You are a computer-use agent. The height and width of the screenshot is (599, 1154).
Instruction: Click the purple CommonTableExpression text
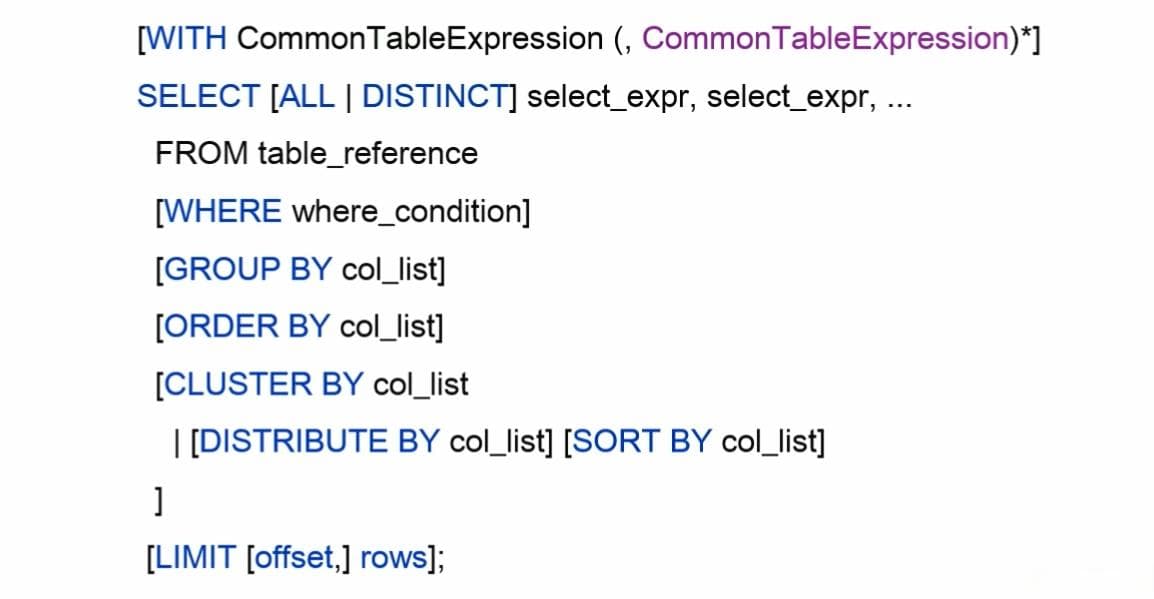click(826, 39)
